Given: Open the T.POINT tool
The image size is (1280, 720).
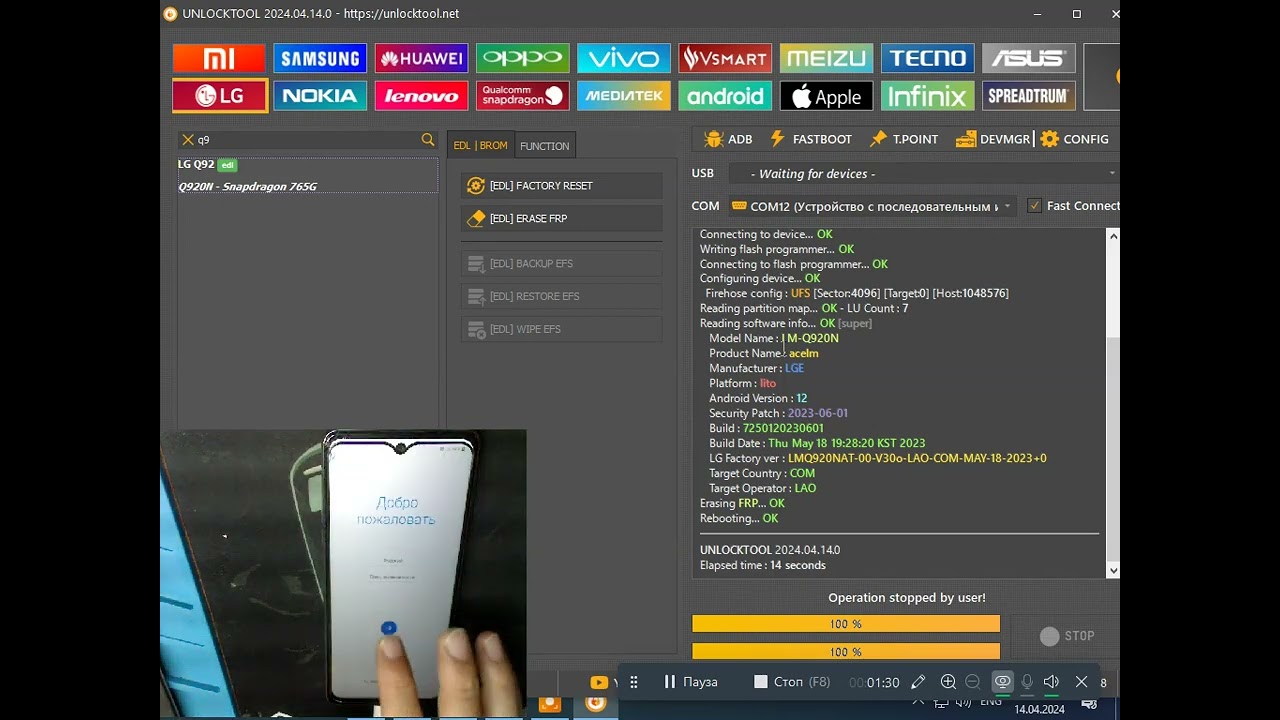Looking at the screenshot, I should (x=904, y=139).
